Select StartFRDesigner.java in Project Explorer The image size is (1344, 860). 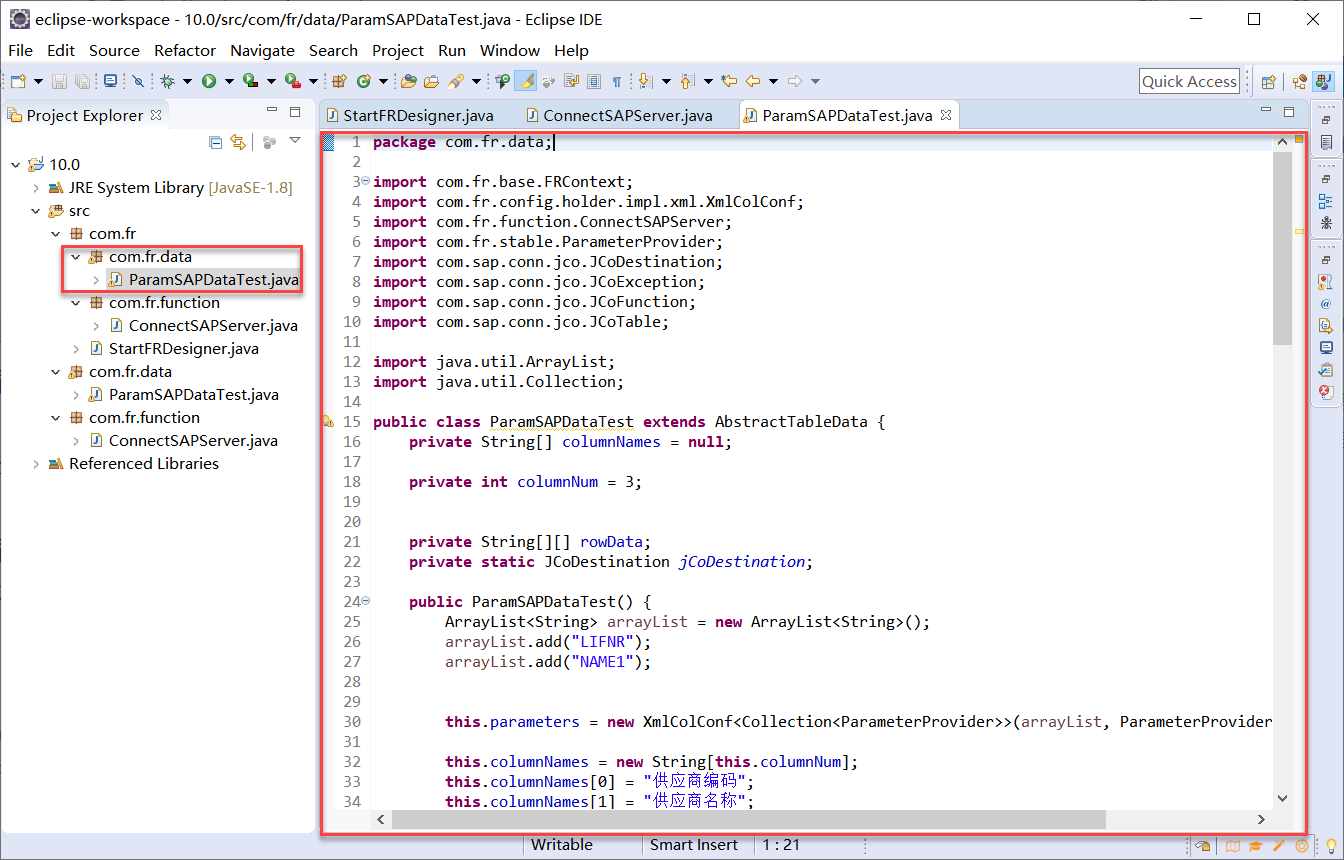(183, 349)
